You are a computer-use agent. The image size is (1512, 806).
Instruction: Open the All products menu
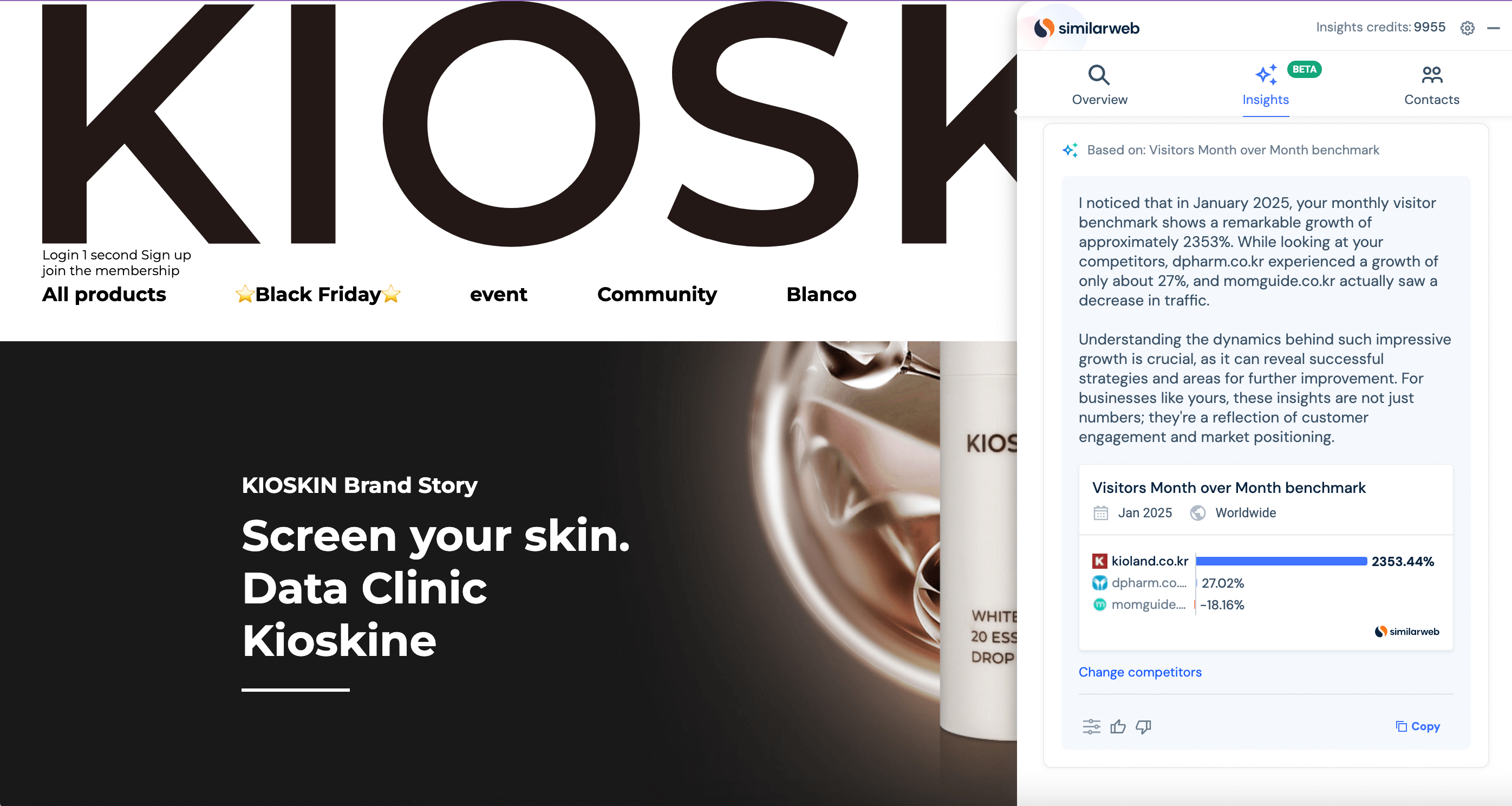click(104, 294)
